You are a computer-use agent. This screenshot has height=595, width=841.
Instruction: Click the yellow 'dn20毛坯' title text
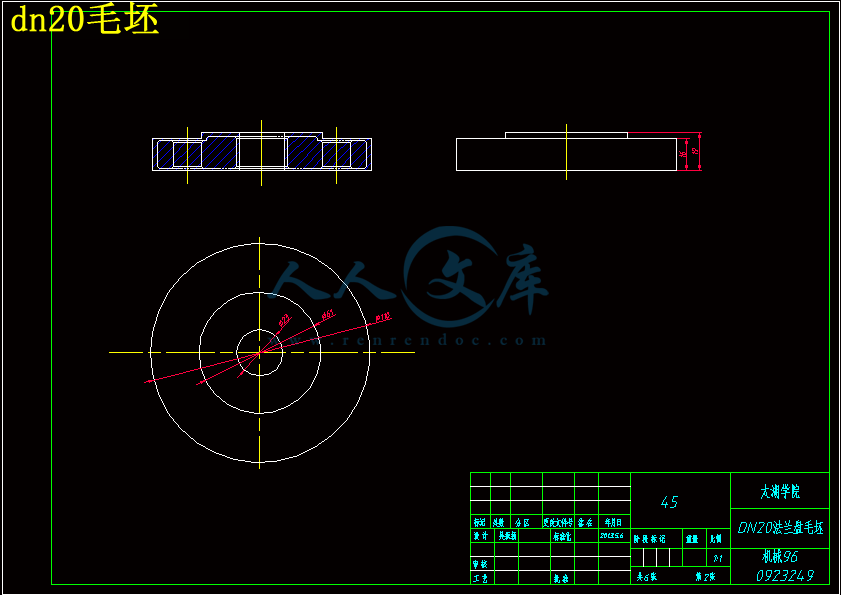[x=85, y=21]
